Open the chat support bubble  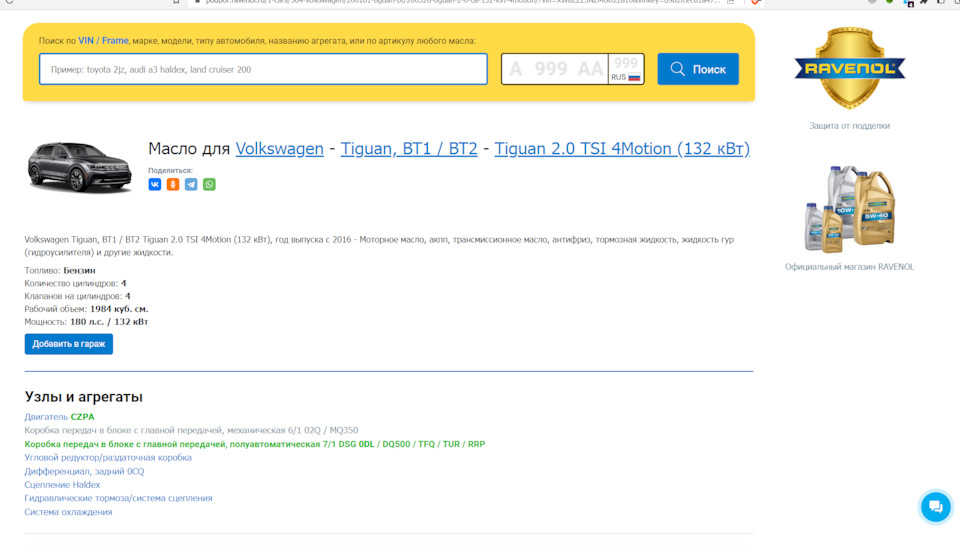click(x=936, y=507)
